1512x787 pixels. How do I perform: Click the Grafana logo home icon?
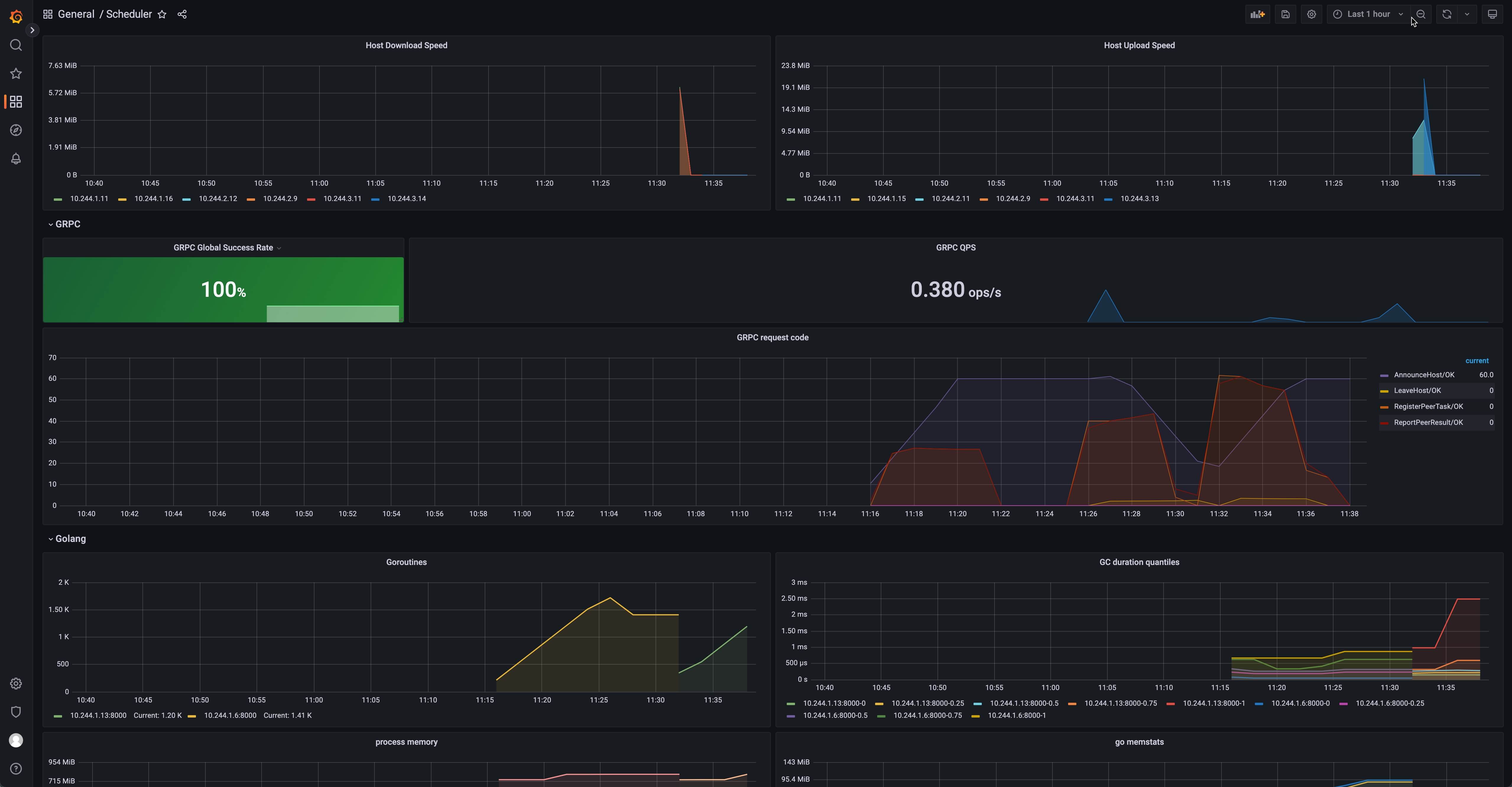pyautogui.click(x=16, y=17)
